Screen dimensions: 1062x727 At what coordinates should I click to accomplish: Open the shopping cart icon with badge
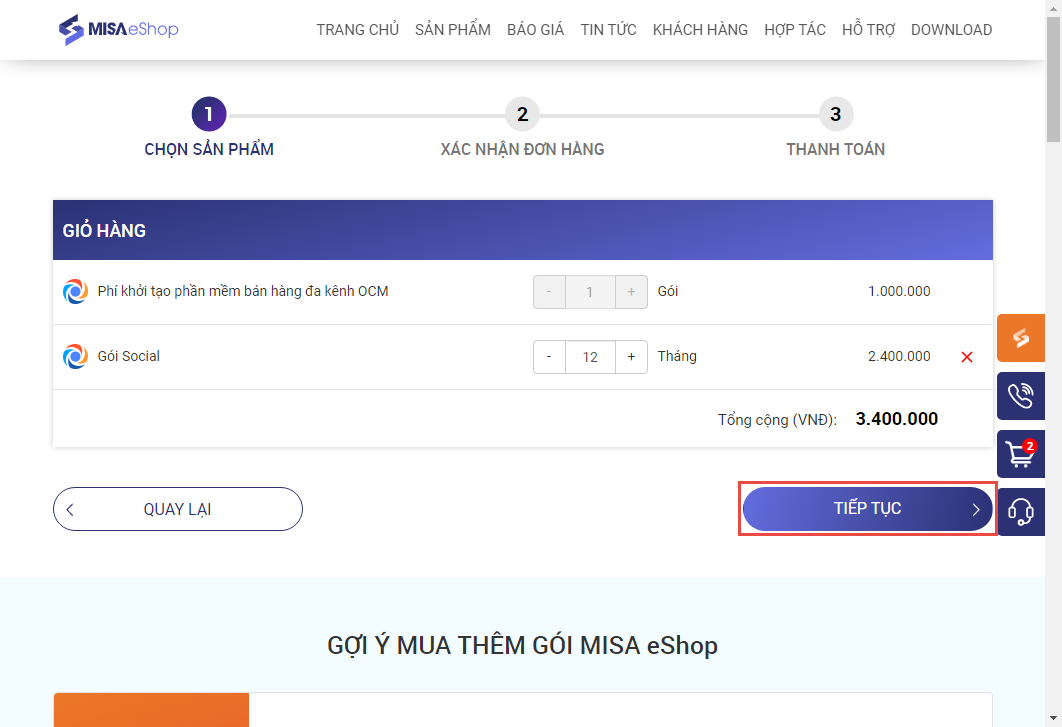click(1021, 454)
